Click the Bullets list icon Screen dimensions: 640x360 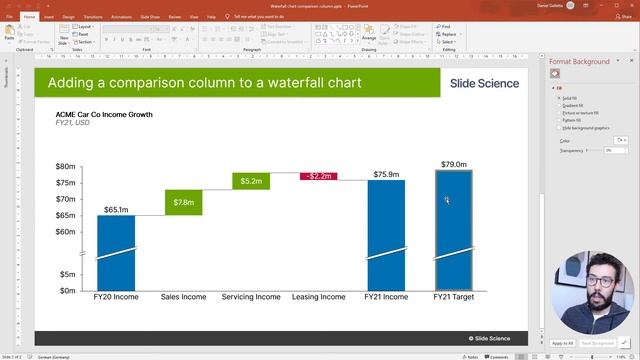(205, 29)
